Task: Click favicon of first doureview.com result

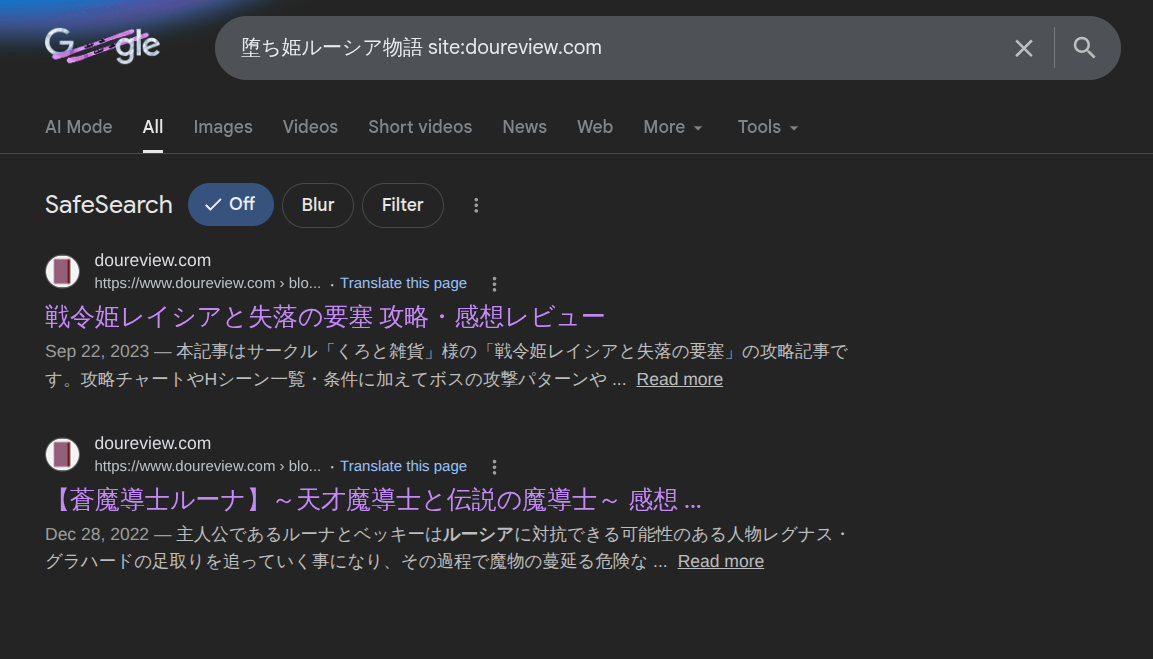Action: (63, 271)
